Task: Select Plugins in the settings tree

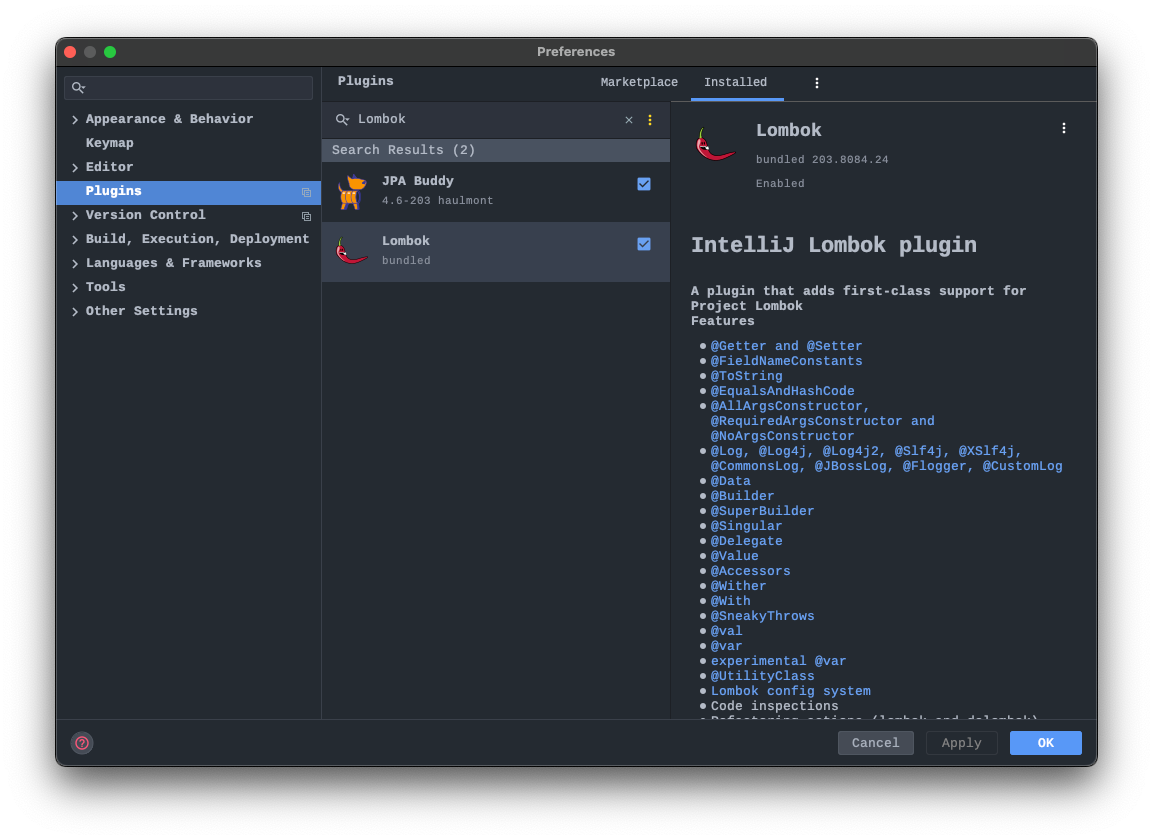Action: (x=188, y=192)
